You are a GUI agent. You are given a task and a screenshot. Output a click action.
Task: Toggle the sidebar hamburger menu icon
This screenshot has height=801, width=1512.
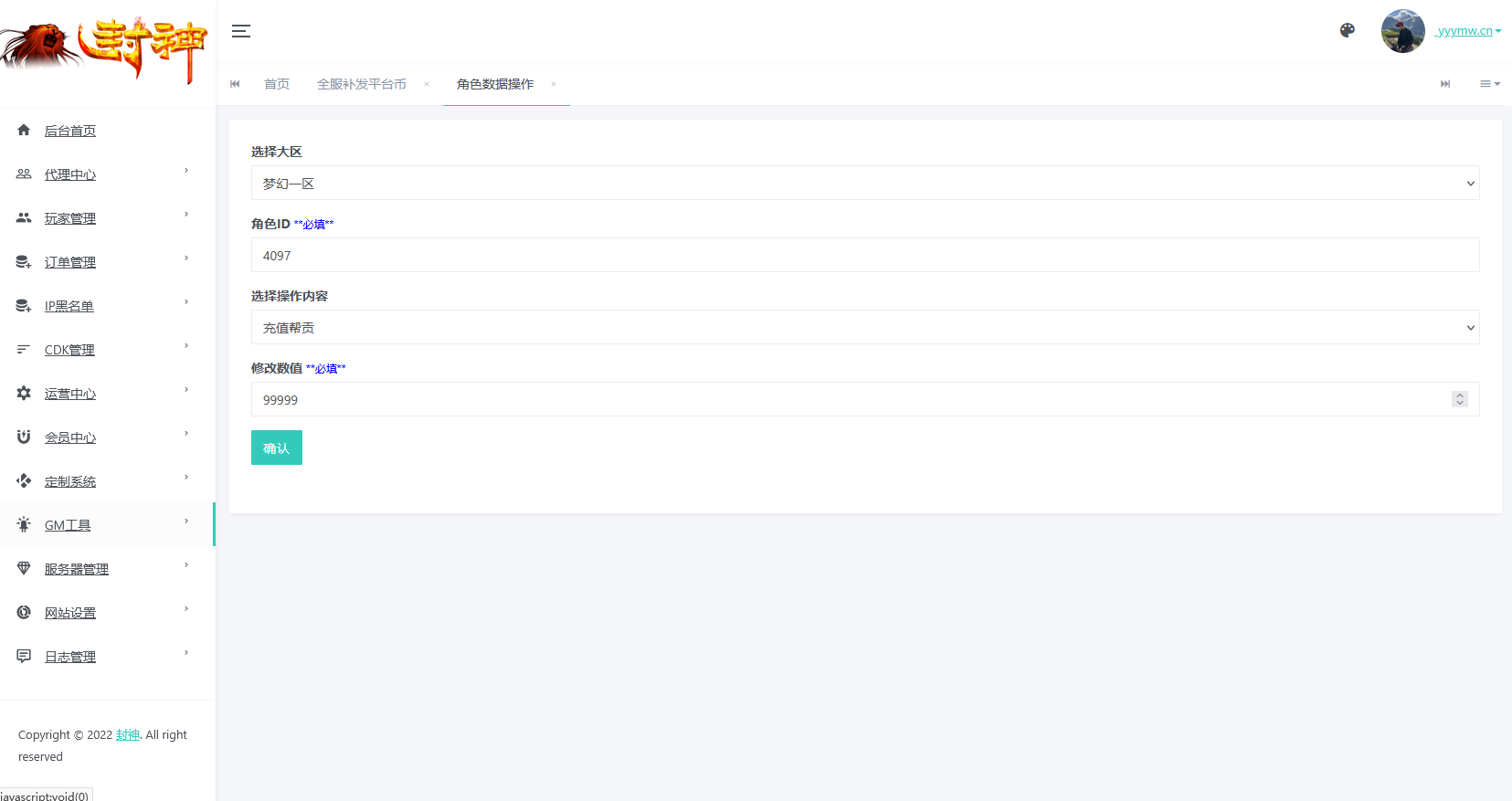click(241, 31)
